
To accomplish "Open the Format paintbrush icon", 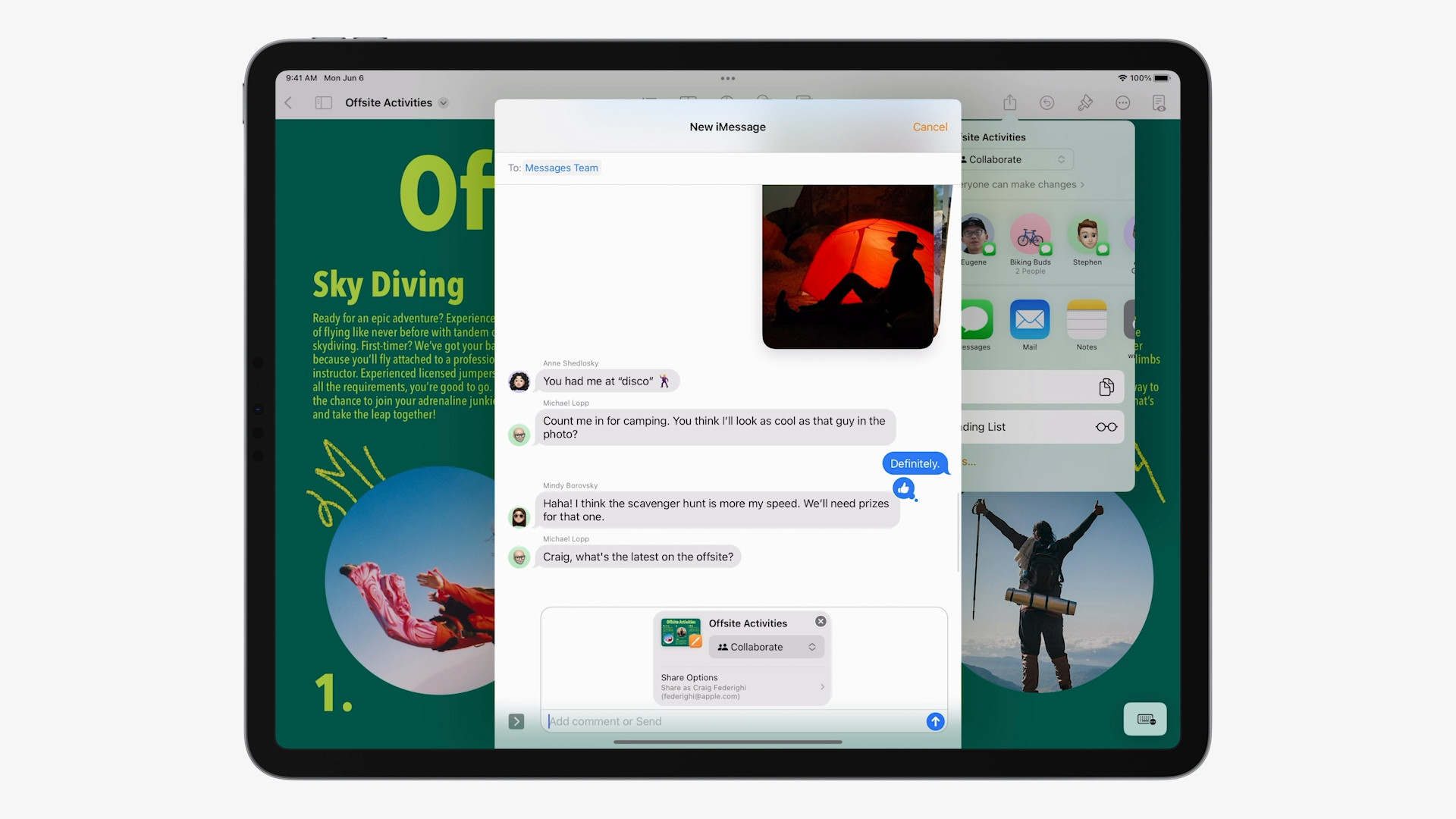I will point(1084,102).
